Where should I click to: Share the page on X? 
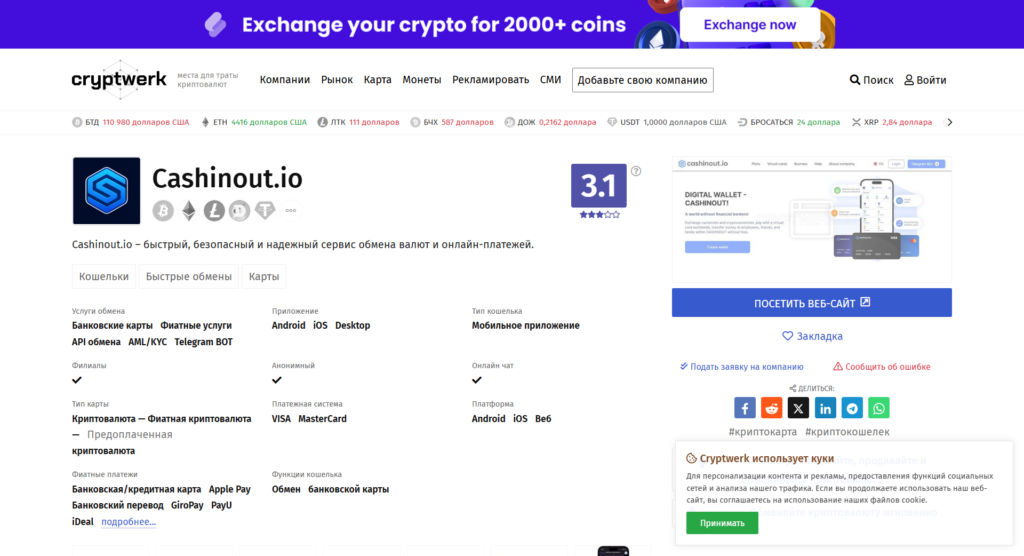pyautogui.click(x=798, y=408)
